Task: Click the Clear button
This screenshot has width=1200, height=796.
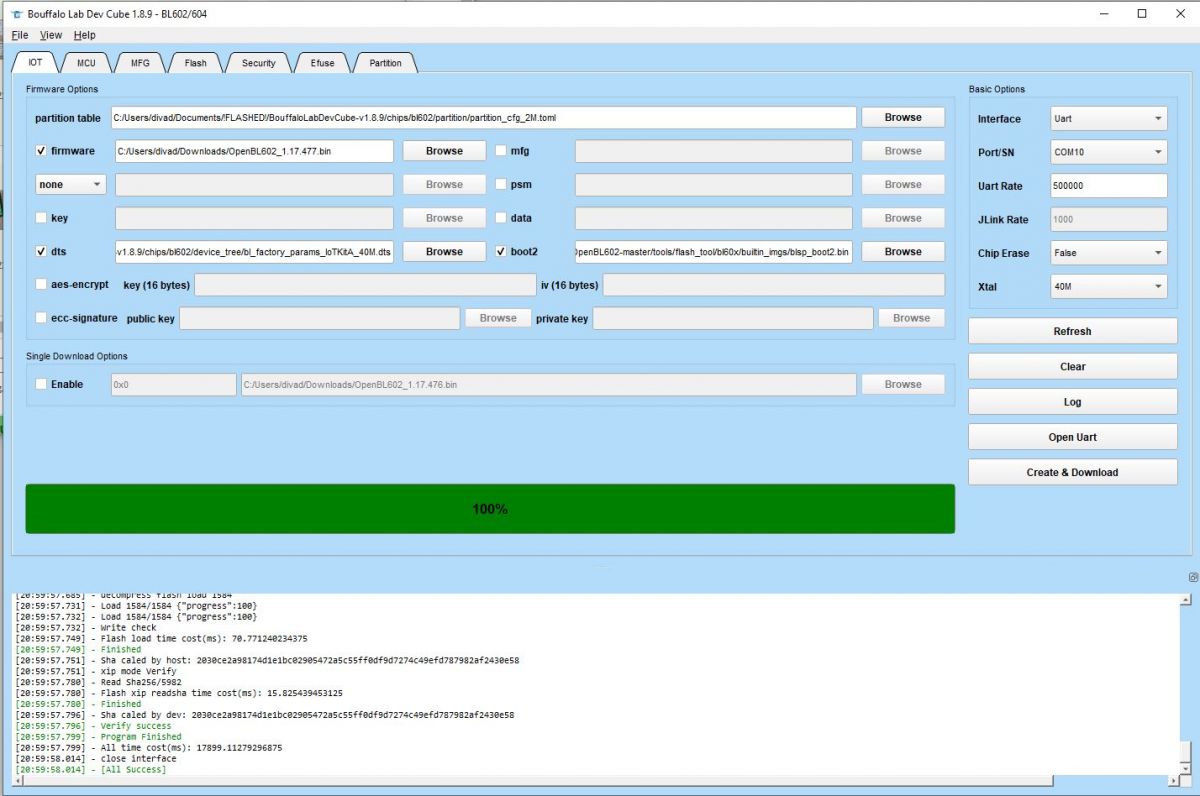Action: pos(1072,366)
